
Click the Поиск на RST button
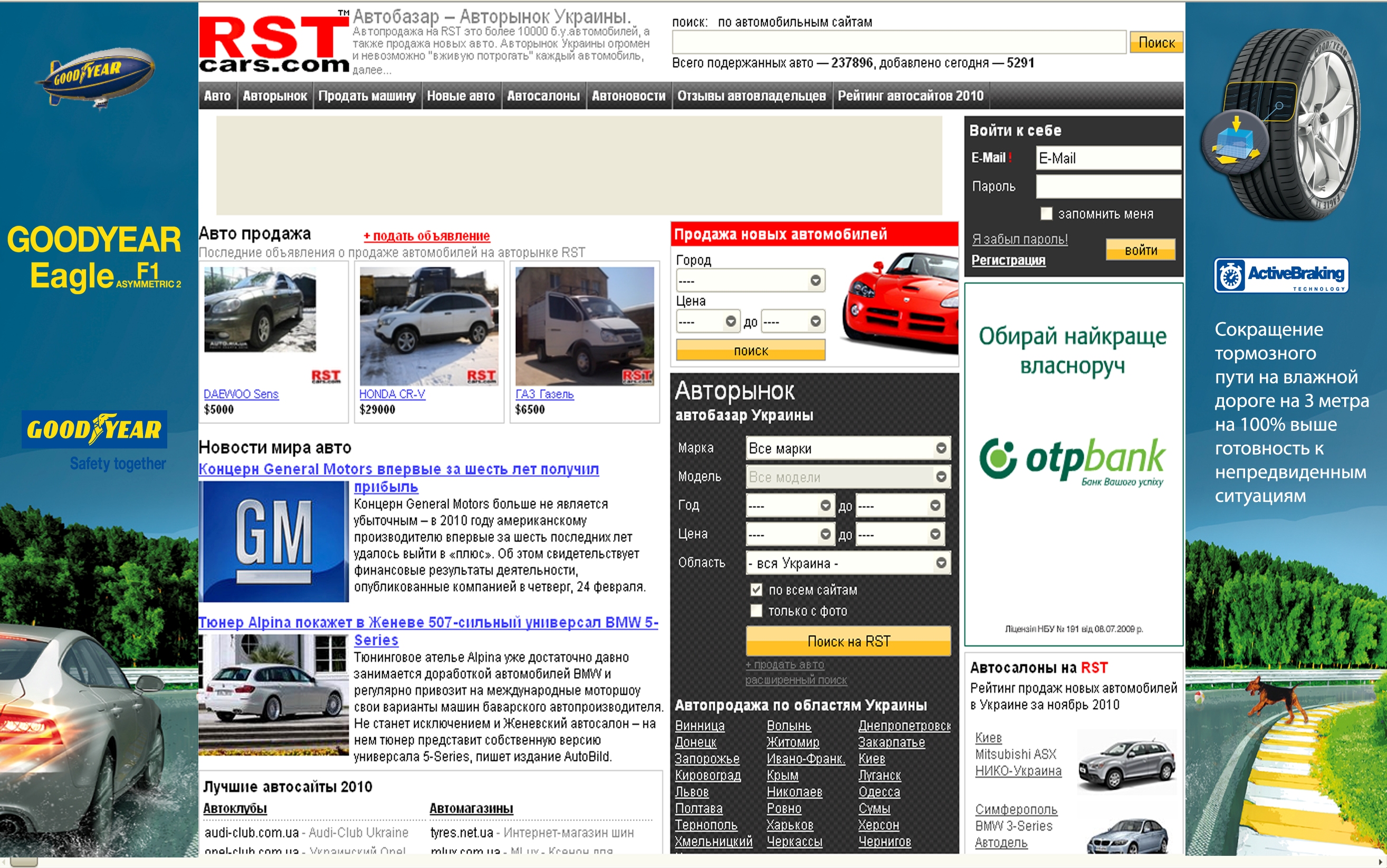click(x=848, y=641)
